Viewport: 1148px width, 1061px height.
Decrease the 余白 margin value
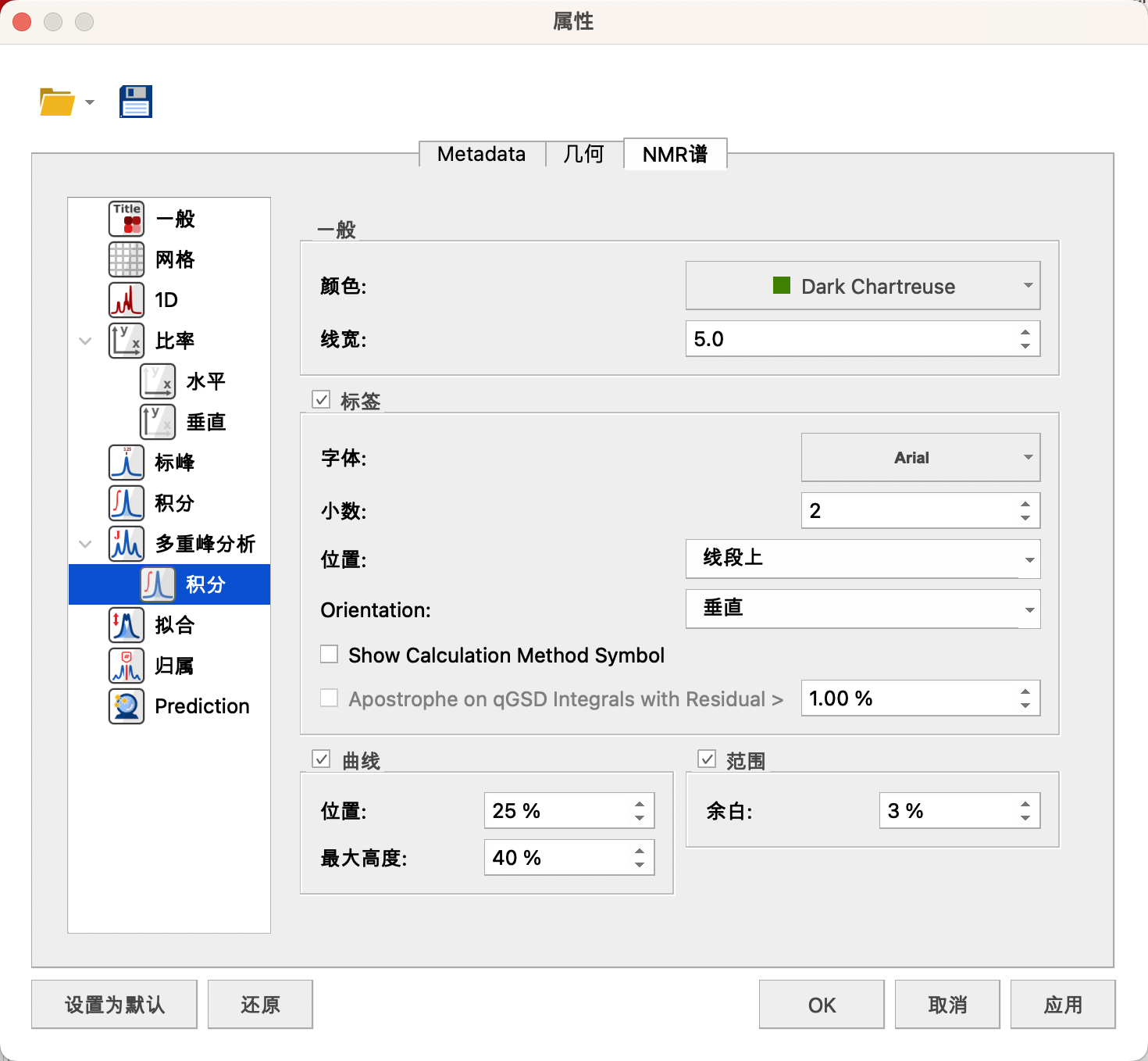pyautogui.click(x=1025, y=817)
